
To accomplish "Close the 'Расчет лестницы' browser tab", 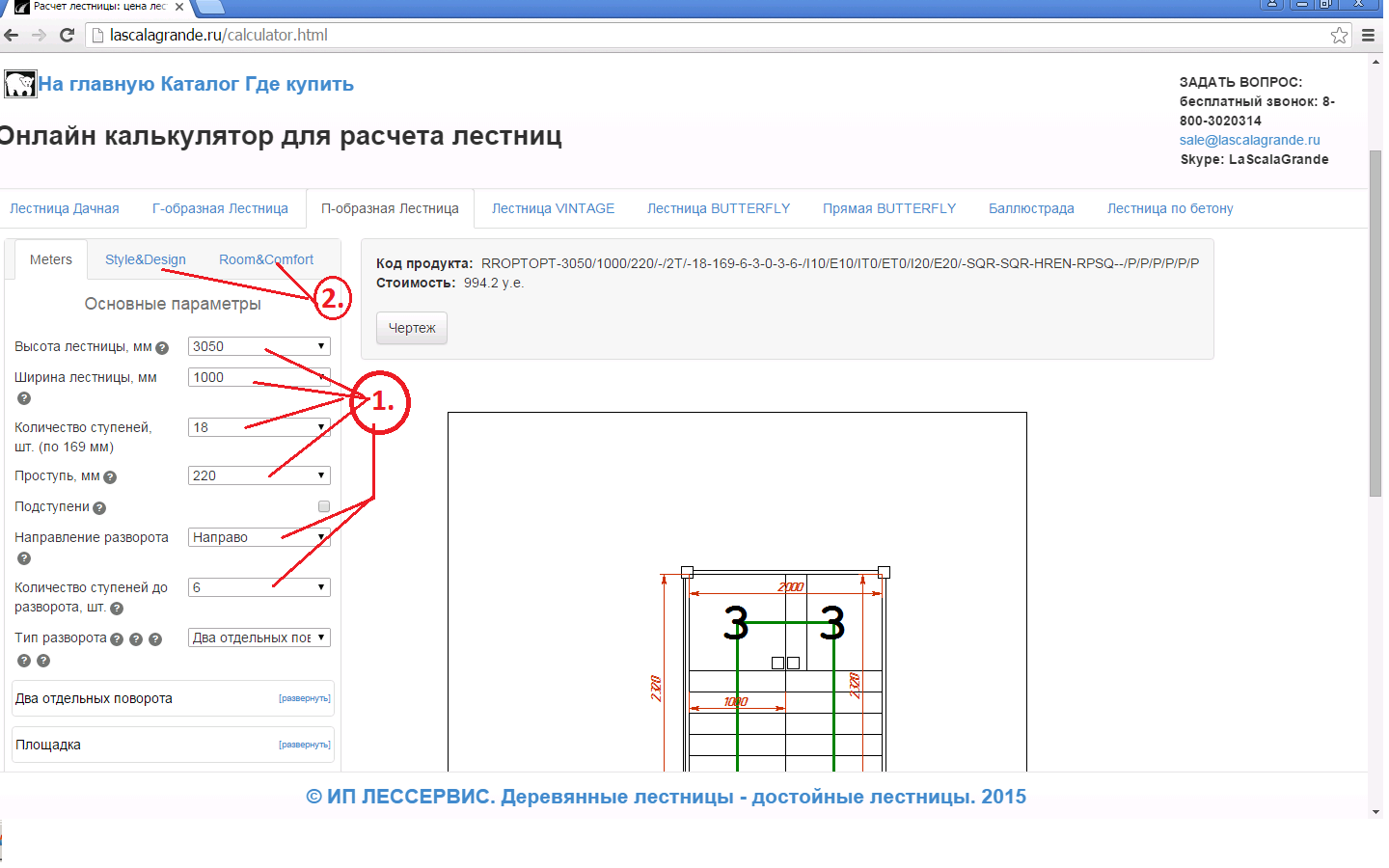I will (179, 7).
